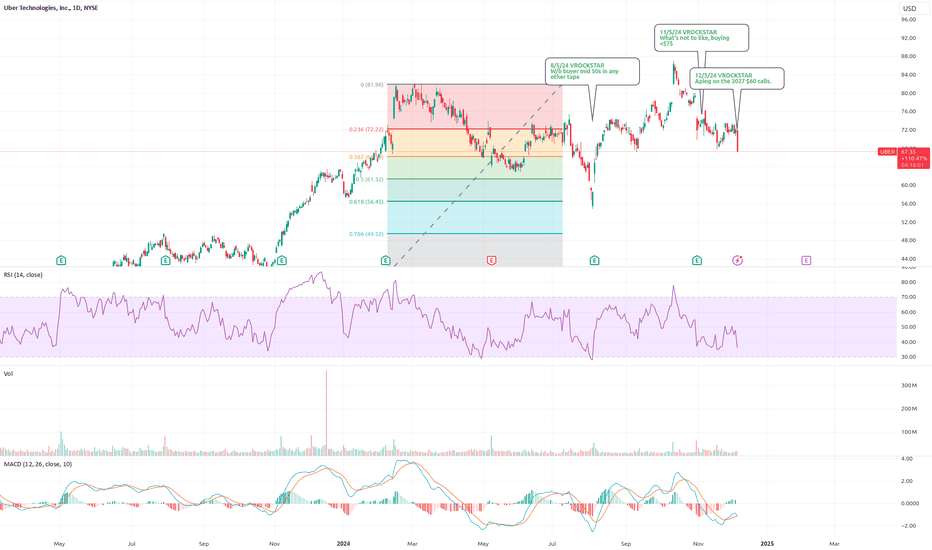This screenshot has height=550, width=932.
Task: Select the 8/5/24 VROCKSTAR callout note
Action: tap(593, 71)
